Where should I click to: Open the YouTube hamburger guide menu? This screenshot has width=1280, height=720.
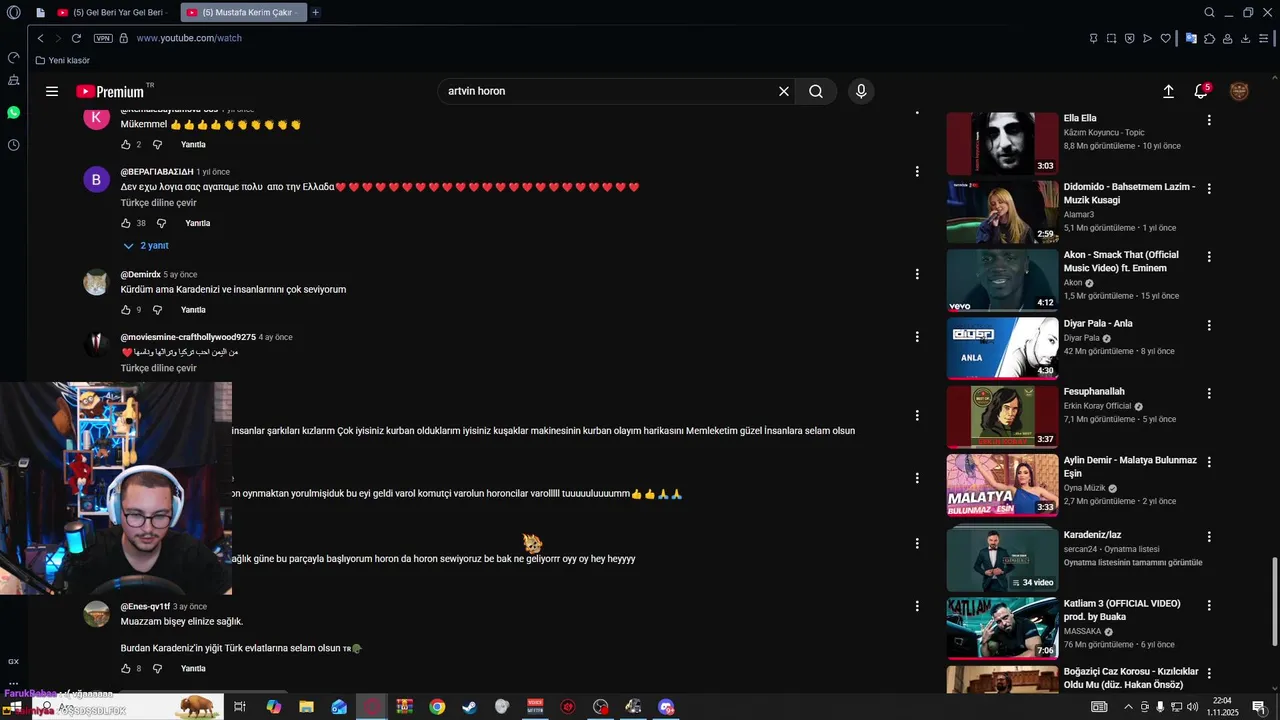(52, 91)
